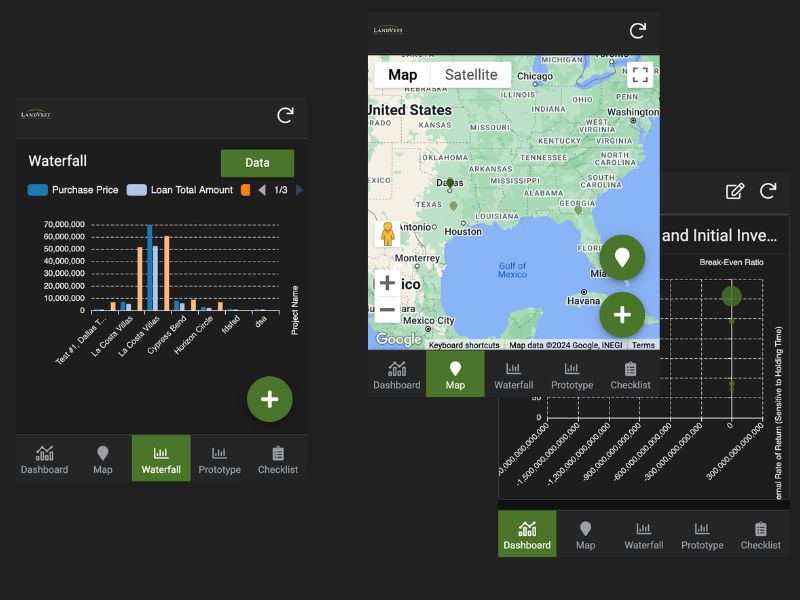Click the green Data button
This screenshot has height=600, width=800.
(257, 163)
